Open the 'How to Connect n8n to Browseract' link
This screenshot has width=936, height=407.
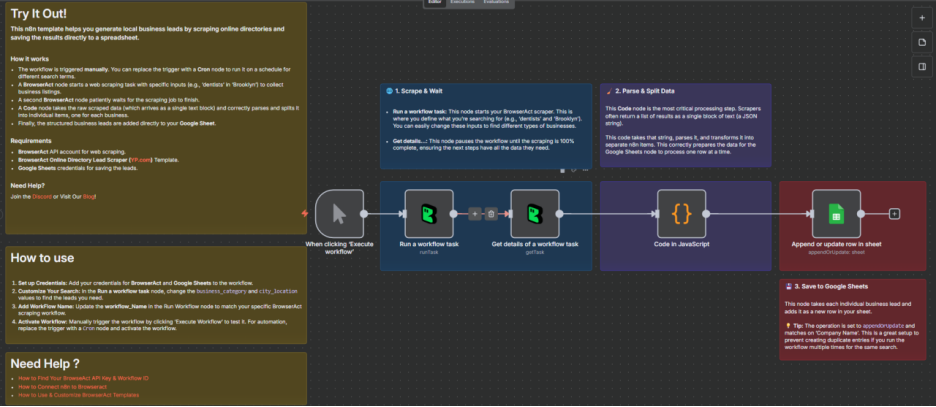click(x=61, y=387)
